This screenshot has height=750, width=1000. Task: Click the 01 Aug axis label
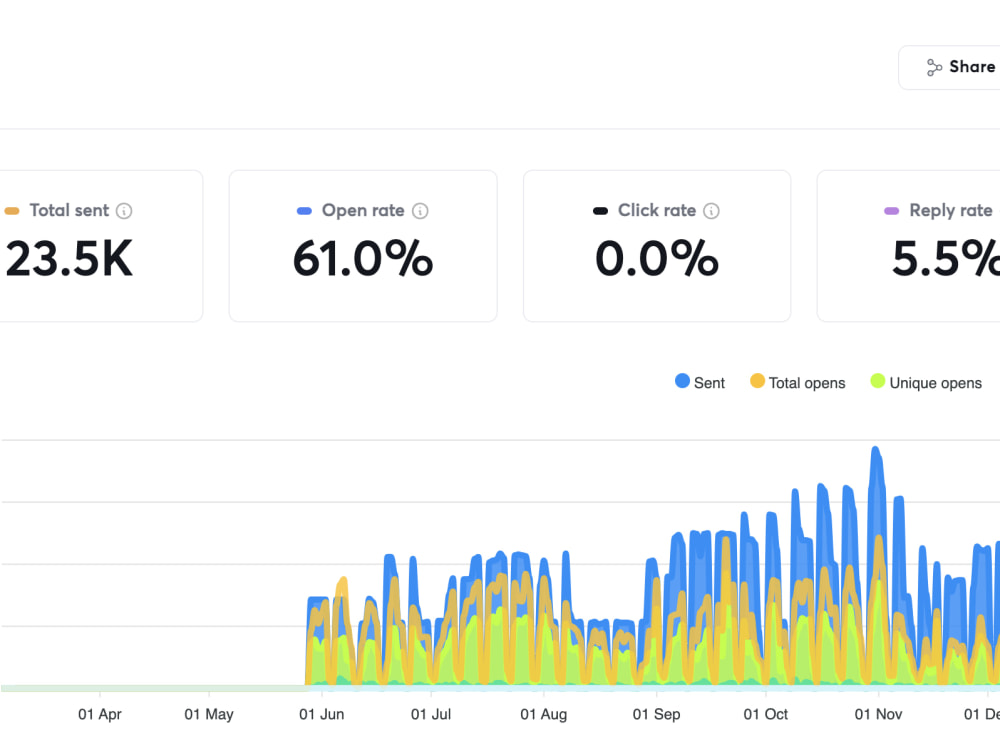coord(544,714)
